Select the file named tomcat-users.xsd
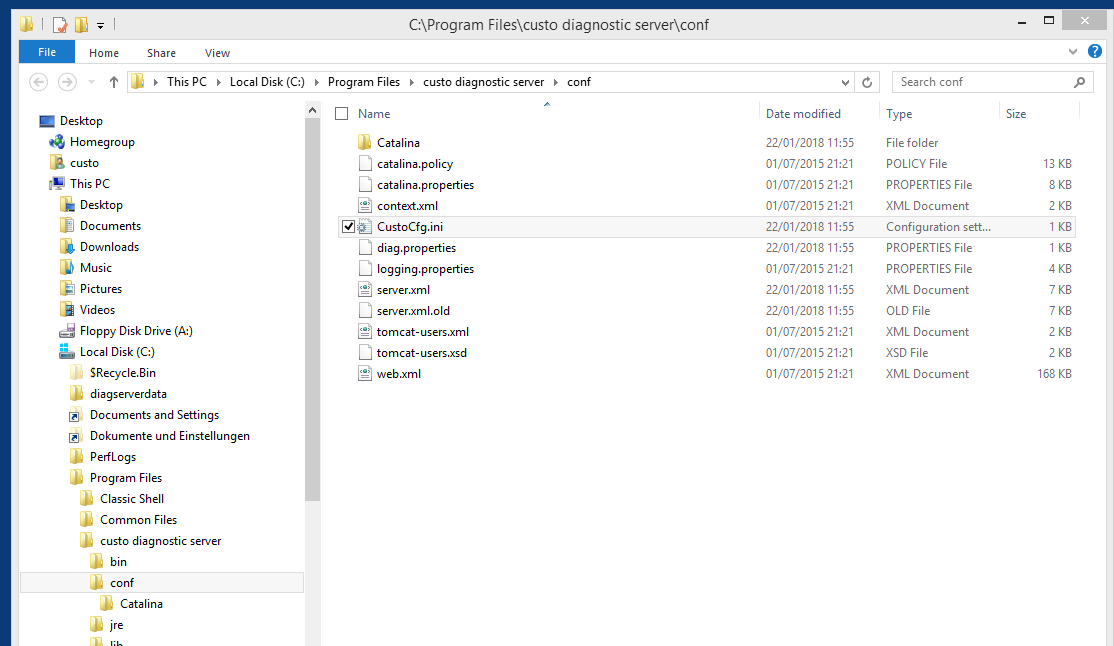The width and height of the screenshot is (1114, 646). click(422, 353)
